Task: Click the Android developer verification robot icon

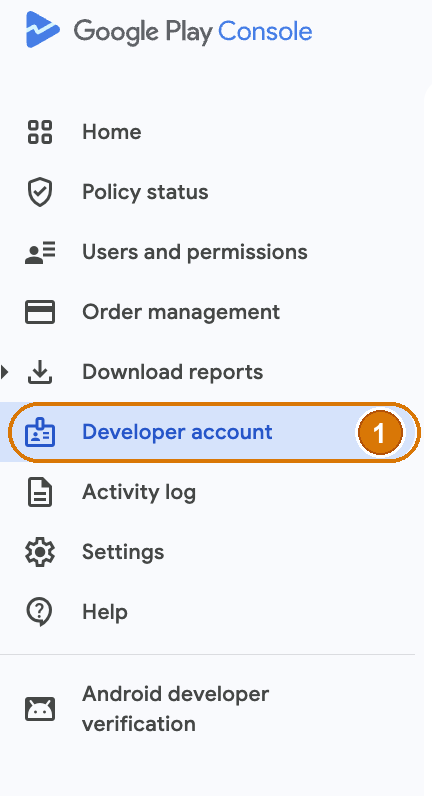Action: click(40, 709)
